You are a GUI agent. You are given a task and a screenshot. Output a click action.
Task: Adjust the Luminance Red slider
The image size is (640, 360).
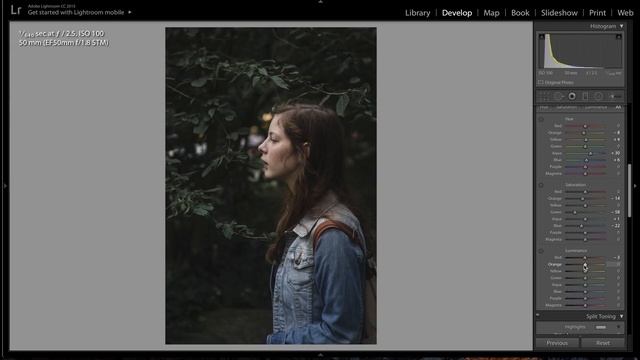coord(584,258)
